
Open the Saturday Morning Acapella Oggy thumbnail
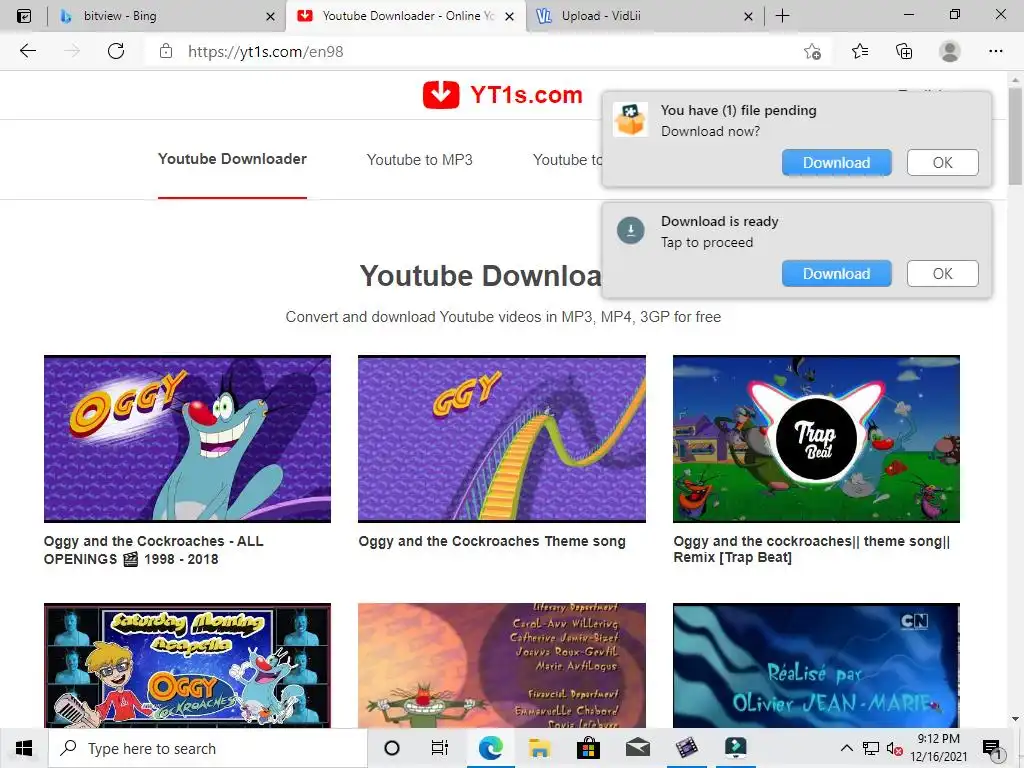coord(187,665)
